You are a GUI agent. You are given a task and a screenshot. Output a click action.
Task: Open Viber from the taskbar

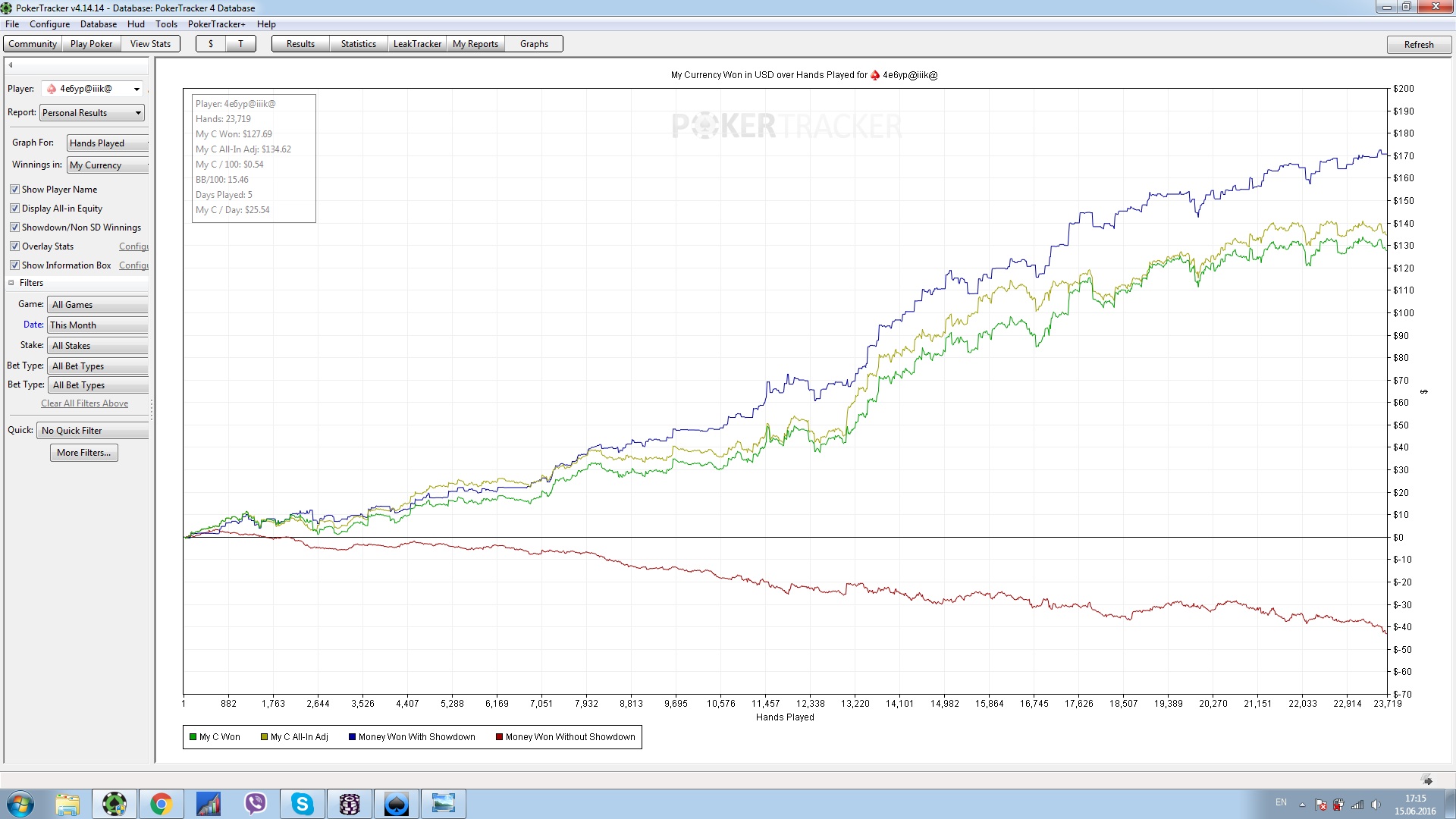[x=256, y=804]
